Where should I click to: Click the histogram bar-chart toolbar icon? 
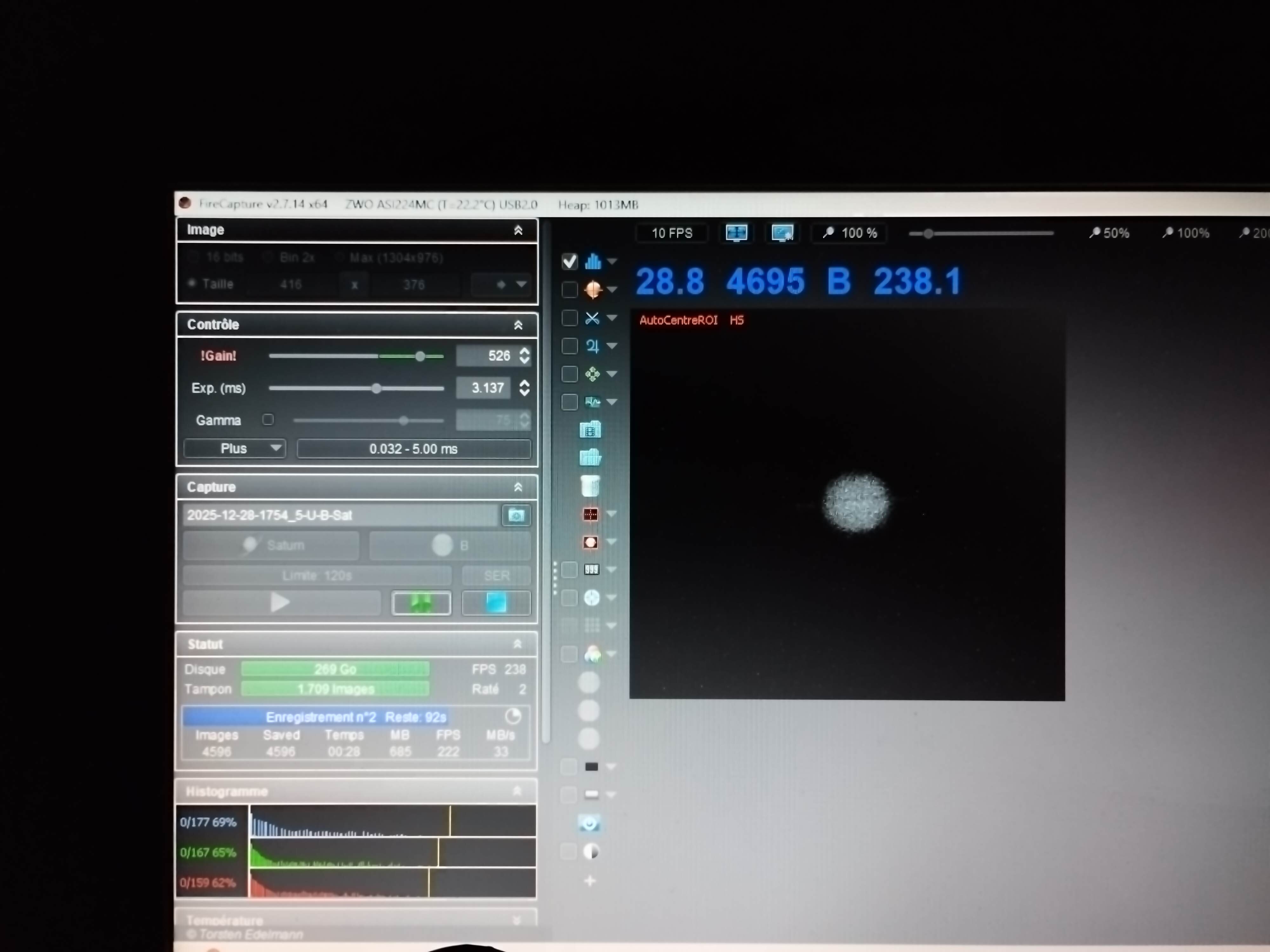pyautogui.click(x=592, y=262)
